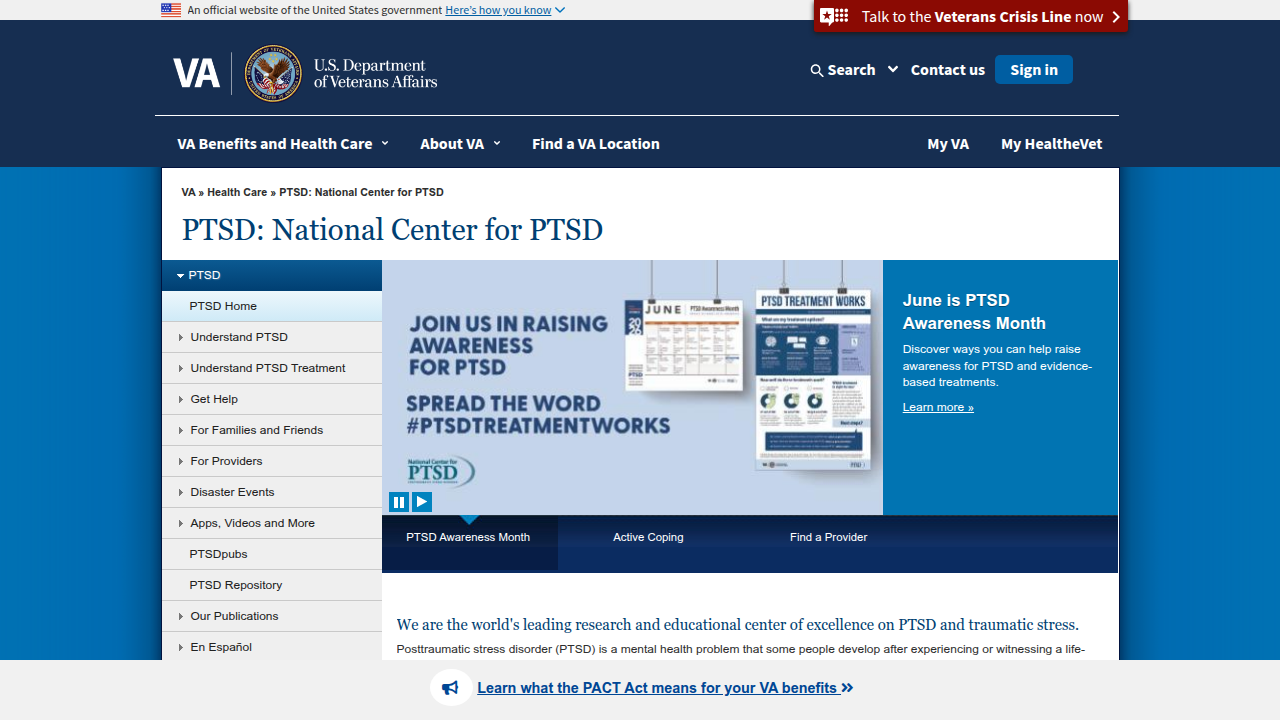Expand Here's how you know
This screenshot has height=720, width=1280.
pos(505,10)
